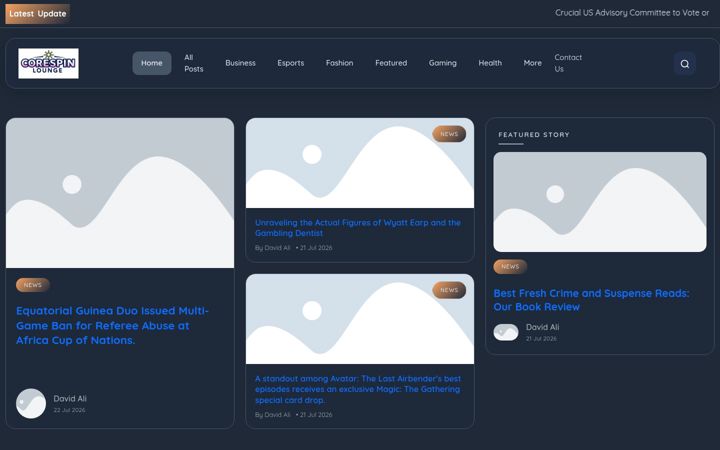Click News tag in Featured Story card
The height and width of the screenshot is (450, 720).
pos(510,266)
